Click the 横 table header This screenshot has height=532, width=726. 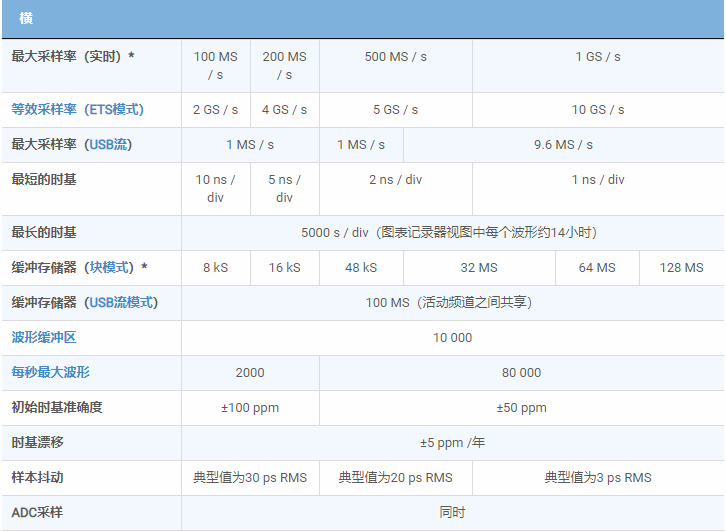(x=25, y=18)
